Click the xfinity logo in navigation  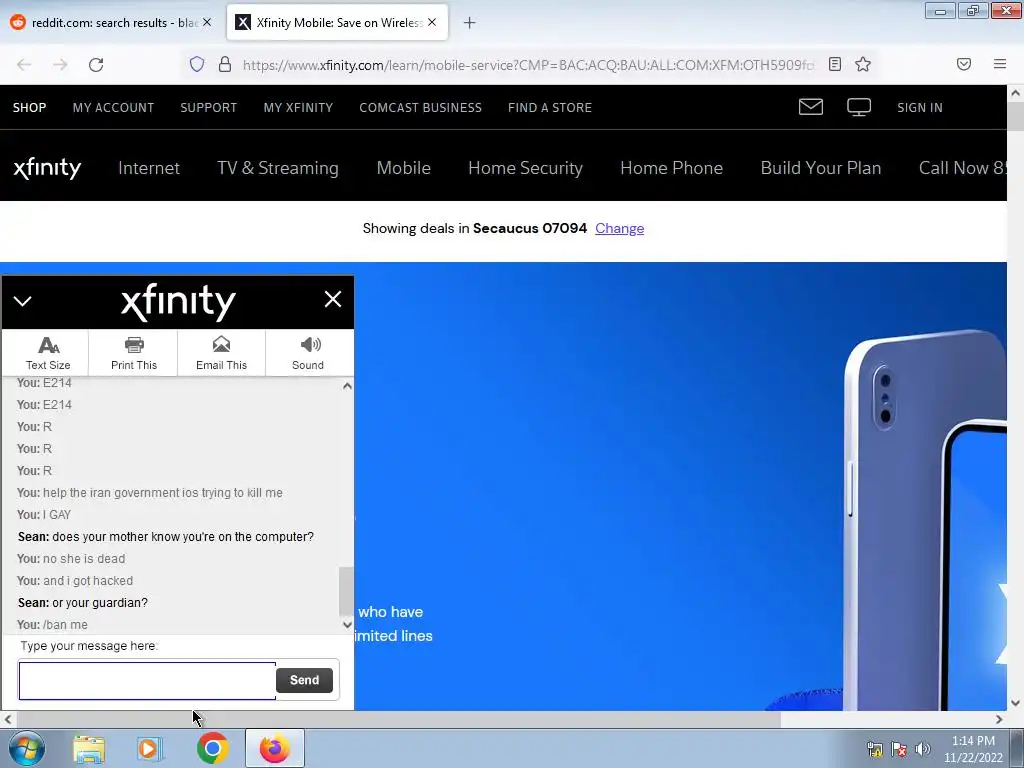point(47,168)
